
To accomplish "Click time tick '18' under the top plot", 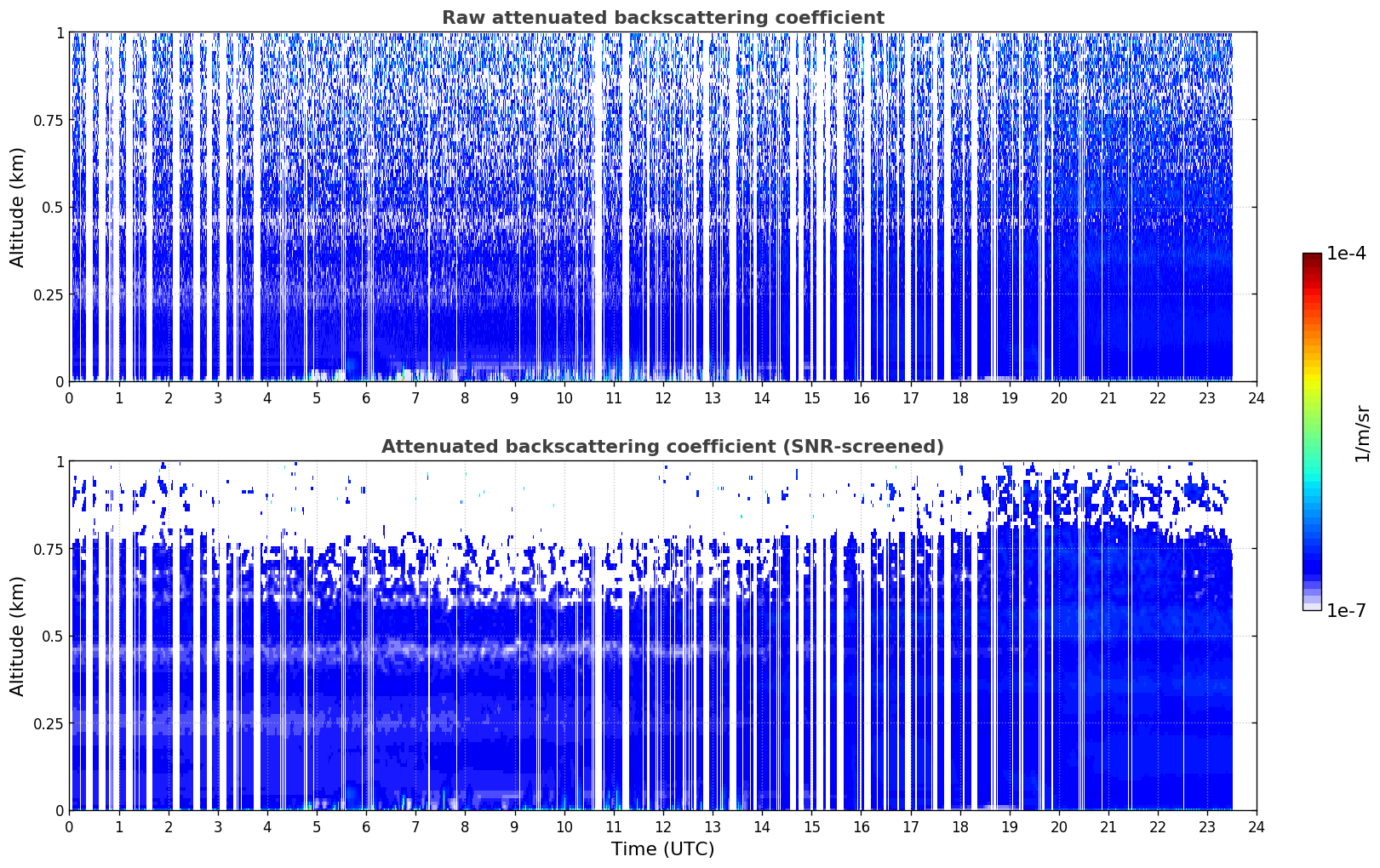I will point(959,397).
